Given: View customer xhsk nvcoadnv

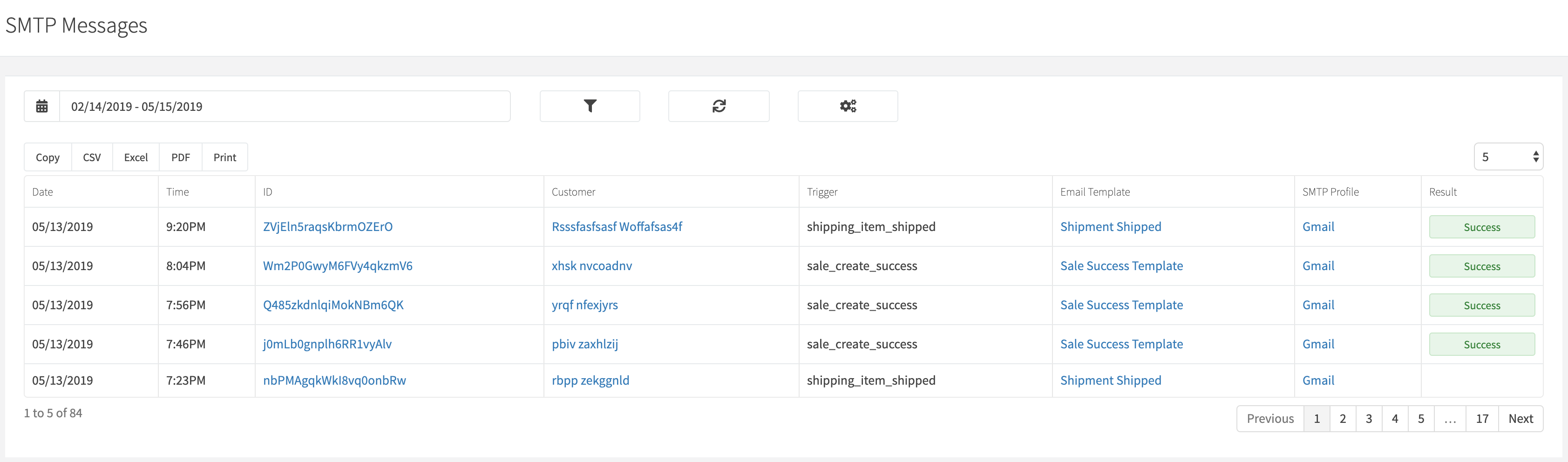Looking at the screenshot, I should pos(591,266).
